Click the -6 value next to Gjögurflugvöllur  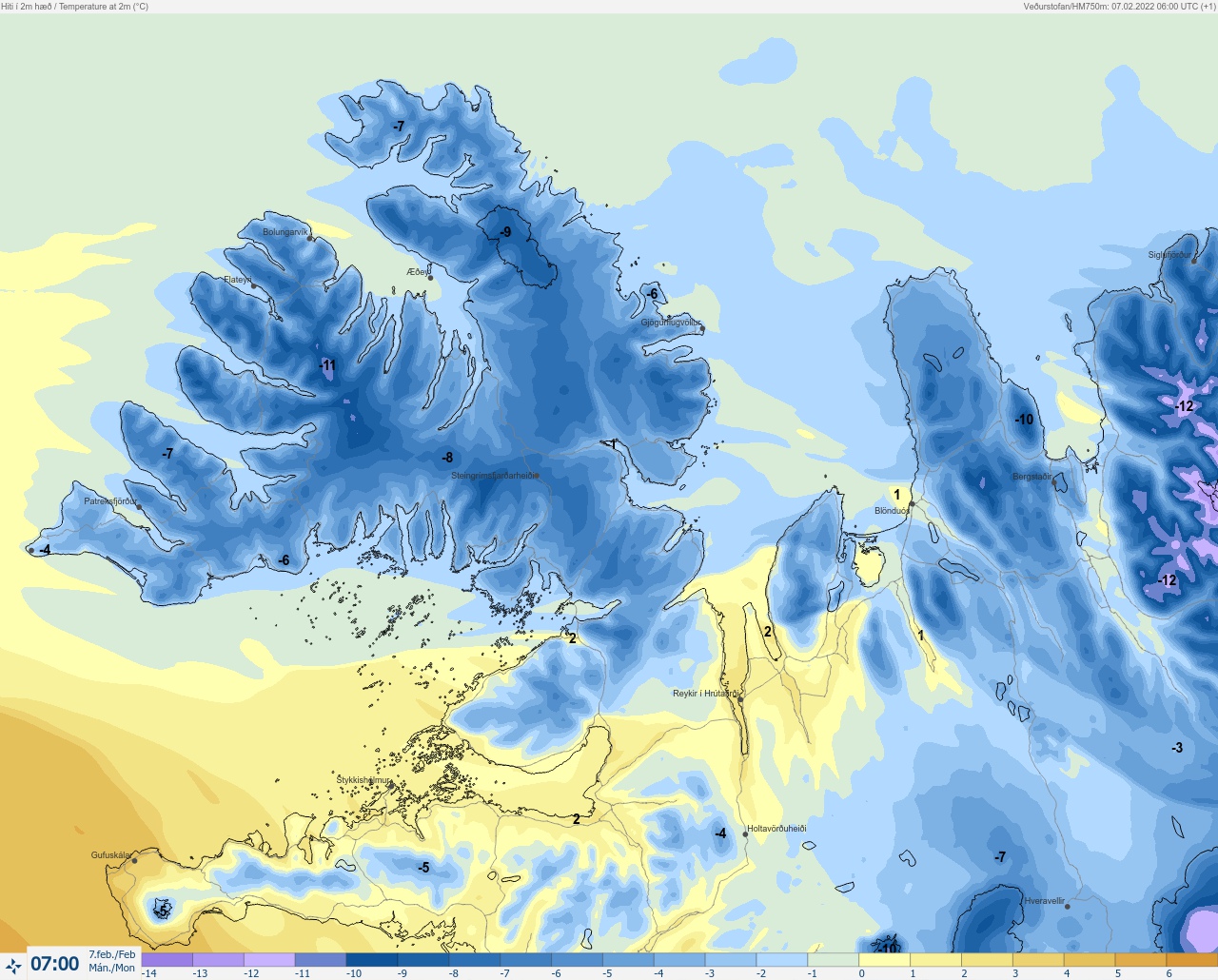pyautogui.click(x=652, y=294)
